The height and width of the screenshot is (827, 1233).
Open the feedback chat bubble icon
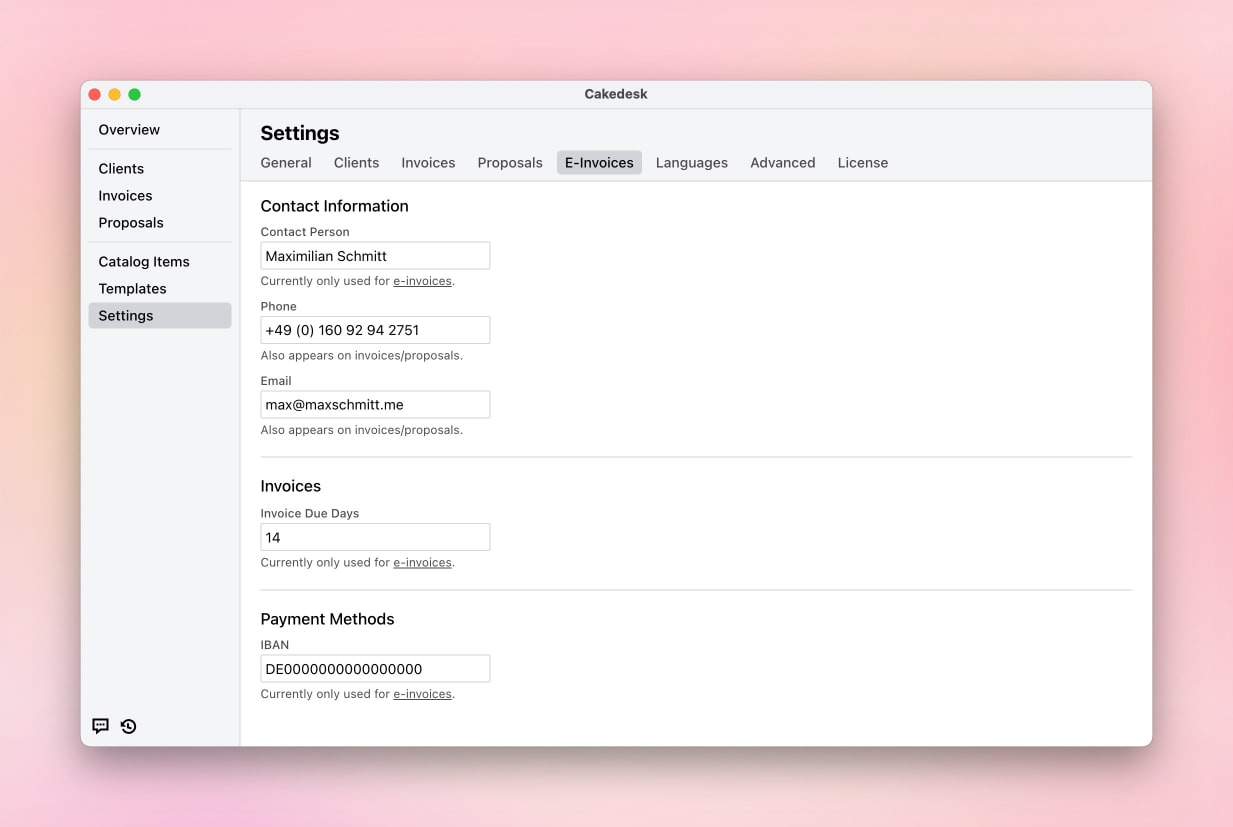100,726
